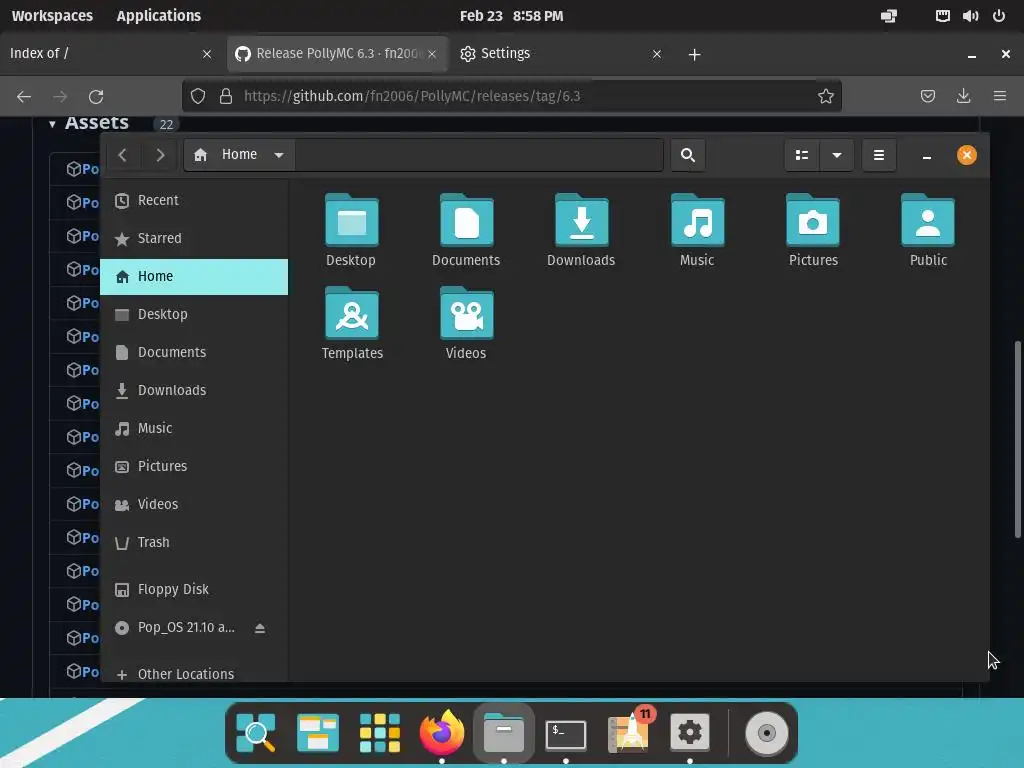Viewport: 1024px width, 768px height.
Task: Open workspaces overview icon in dock
Action: click(318, 733)
